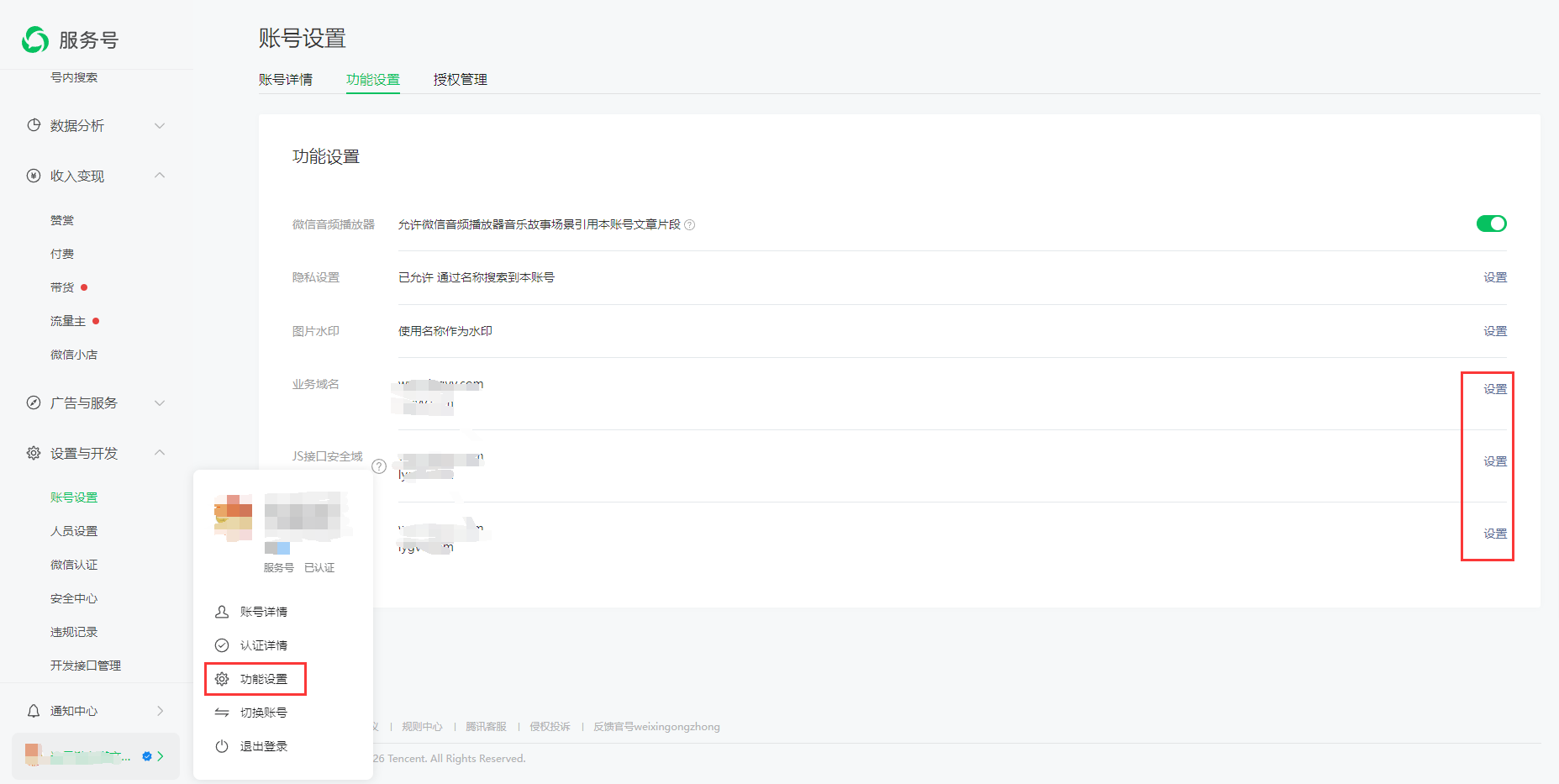Image resolution: width=1559 pixels, height=784 pixels.
Task: Select the 功能设置 tab
Action: [373, 80]
